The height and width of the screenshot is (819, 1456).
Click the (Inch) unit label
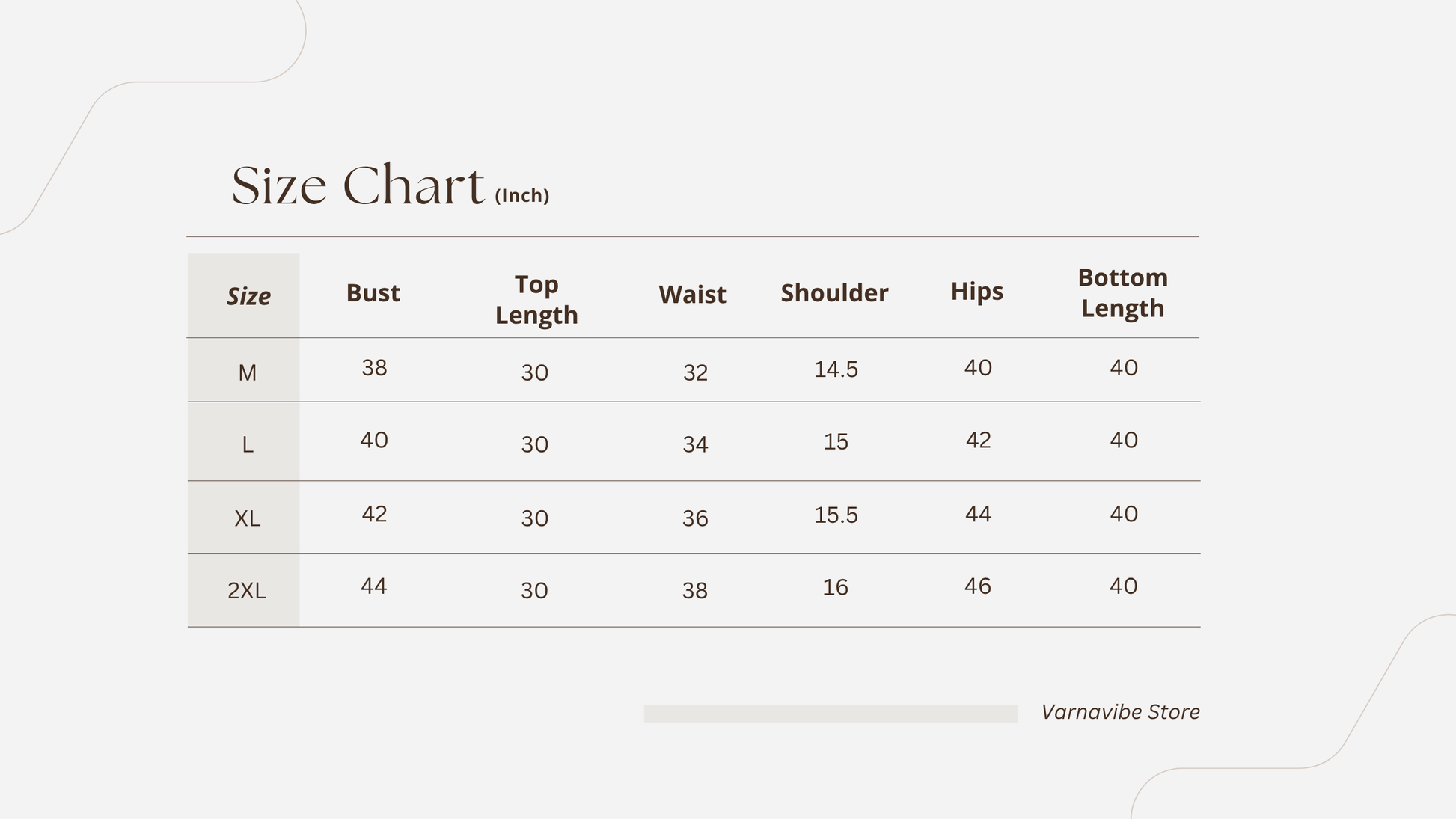pyautogui.click(x=522, y=196)
